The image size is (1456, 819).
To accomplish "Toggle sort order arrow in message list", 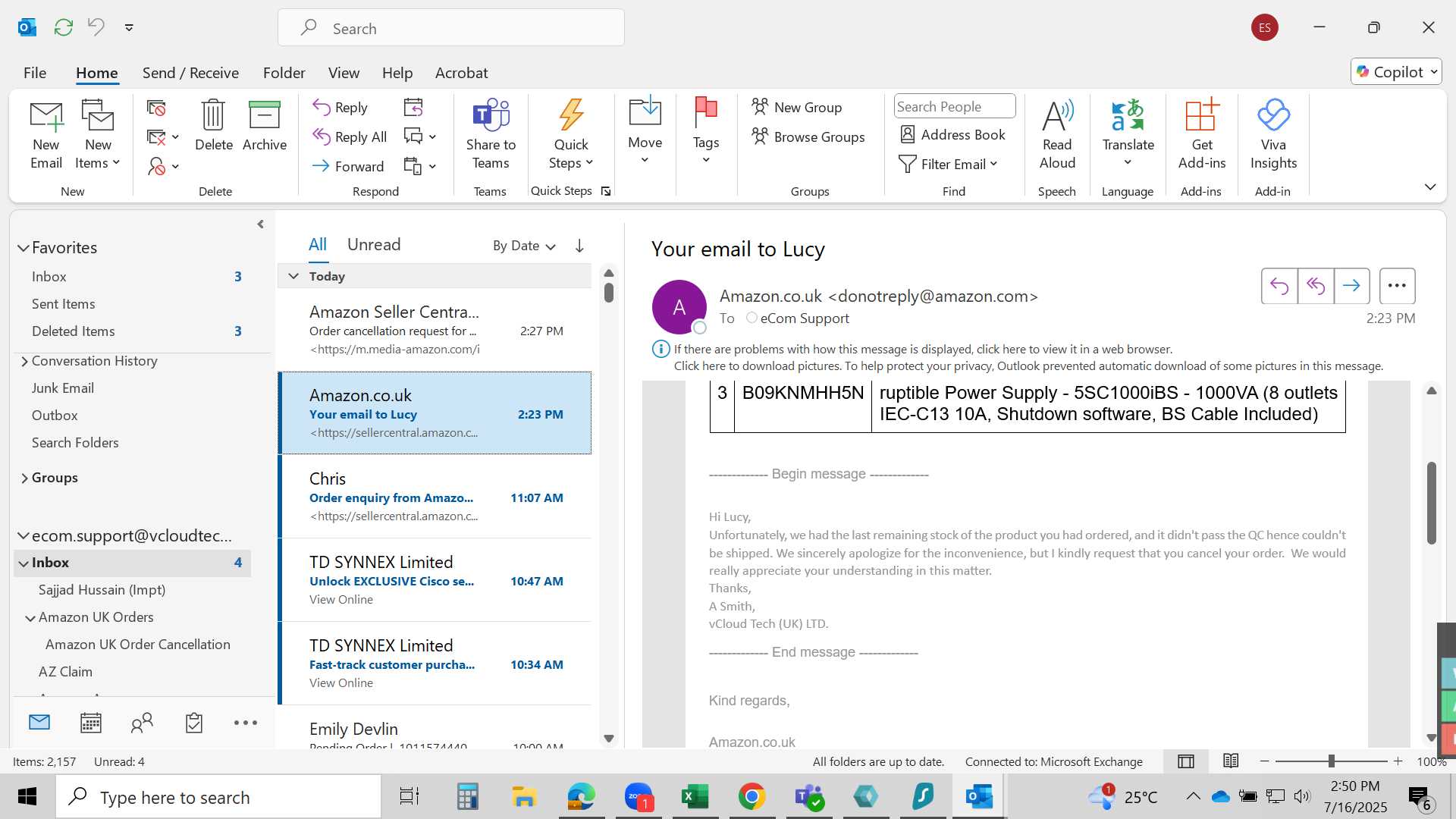I will [x=579, y=246].
